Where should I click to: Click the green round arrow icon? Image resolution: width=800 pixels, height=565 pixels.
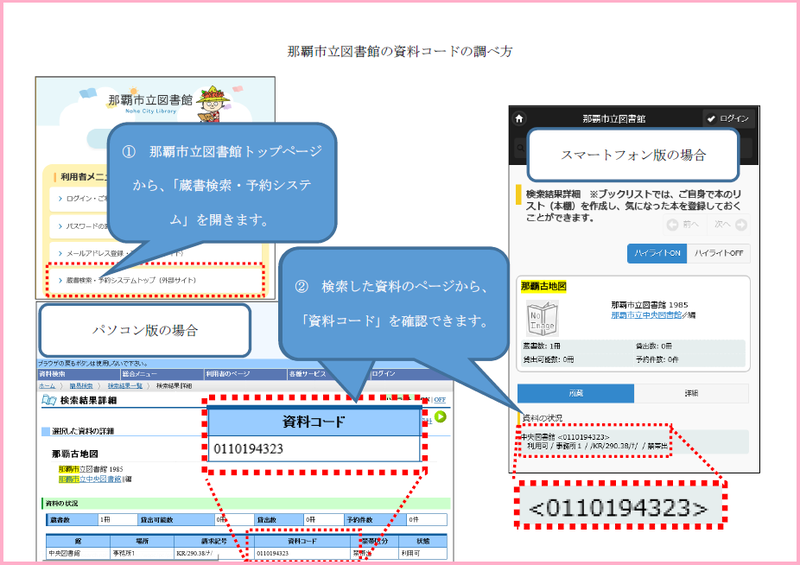click(440, 389)
